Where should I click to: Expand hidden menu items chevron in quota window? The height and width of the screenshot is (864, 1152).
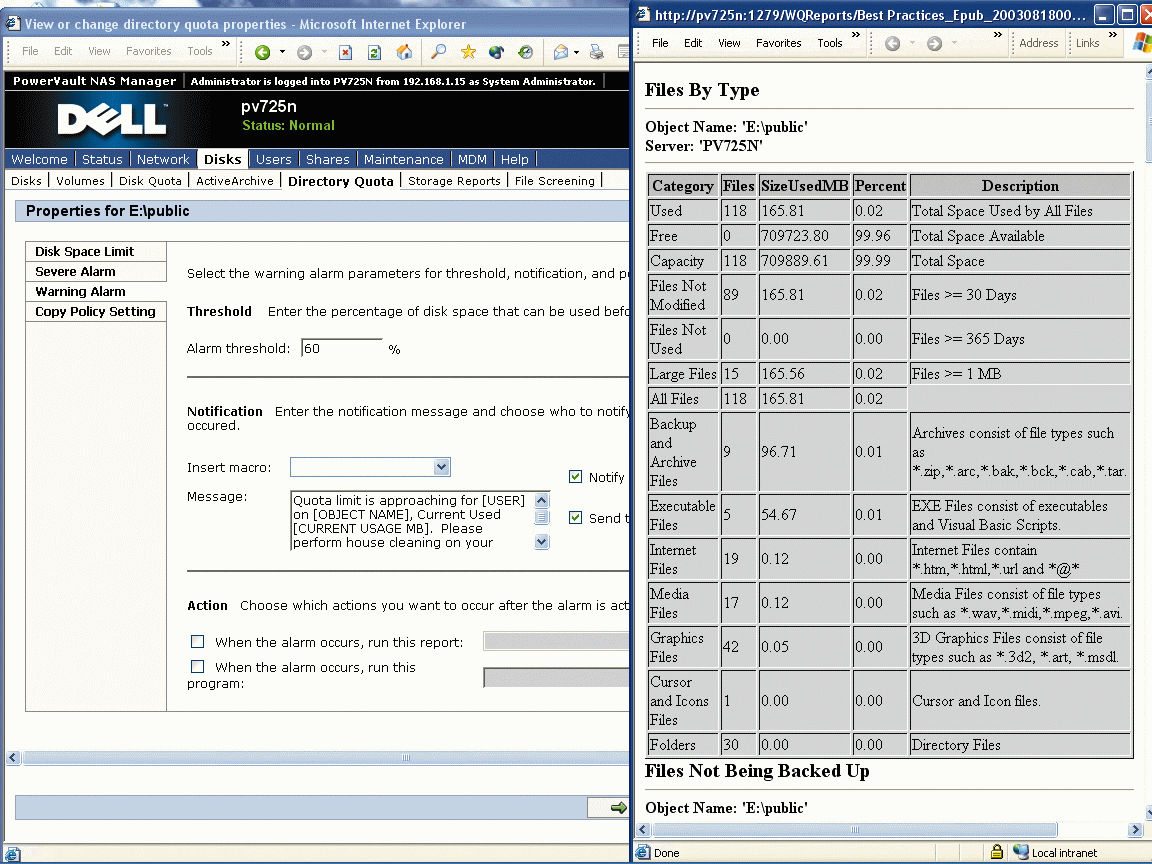pos(226,44)
